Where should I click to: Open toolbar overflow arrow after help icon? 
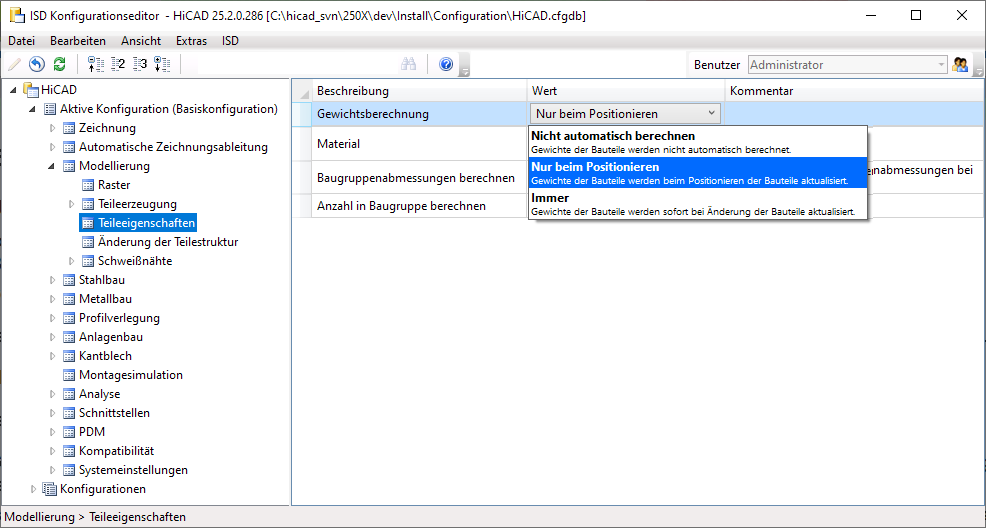465,65
